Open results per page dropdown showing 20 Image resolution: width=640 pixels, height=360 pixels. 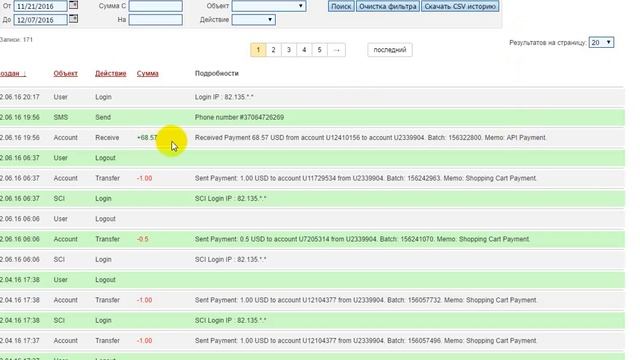[x=601, y=42]
